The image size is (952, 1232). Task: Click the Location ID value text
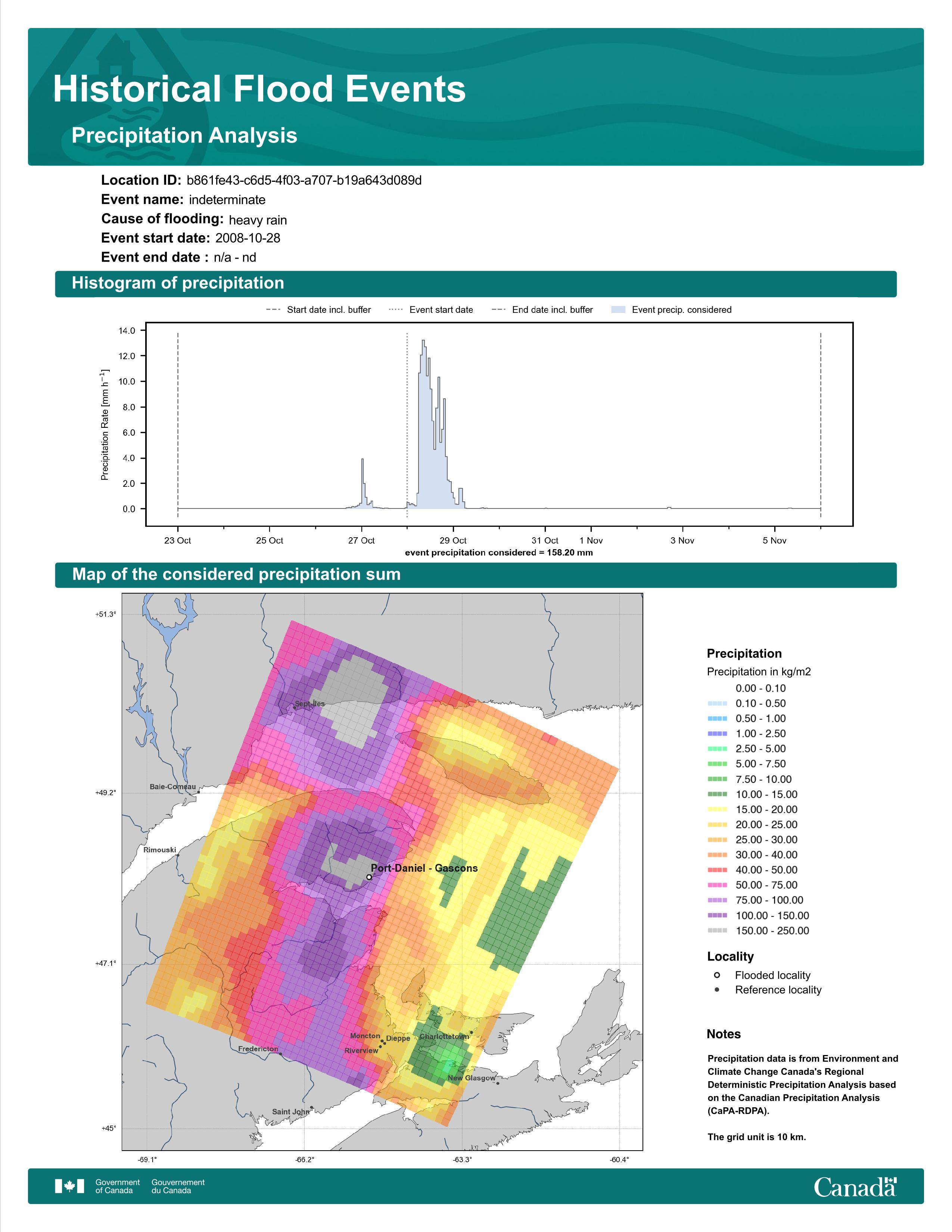coord(304,181)
